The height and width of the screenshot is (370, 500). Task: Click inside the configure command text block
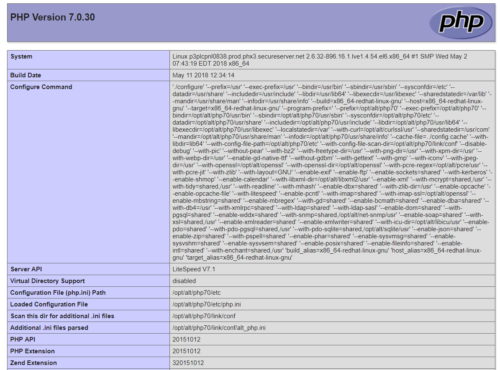pyautogui.click(x=332, y=172)
